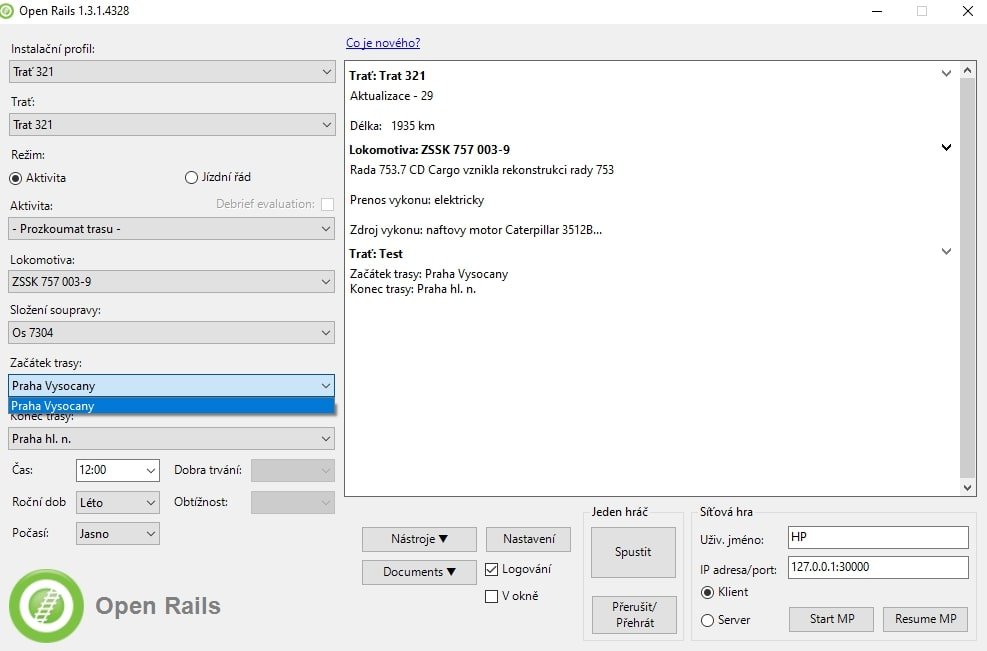
Task: Open the Počasí dropdown Jasno
Action: tap(118, 534)
